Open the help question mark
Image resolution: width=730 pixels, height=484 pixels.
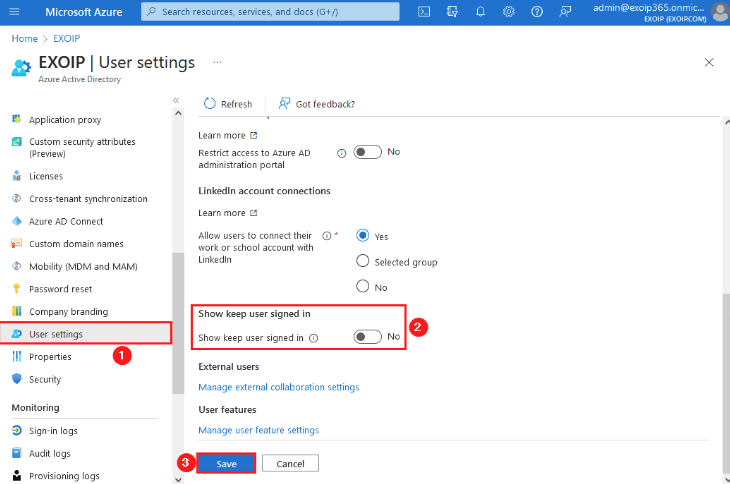(x=537, y=12)
